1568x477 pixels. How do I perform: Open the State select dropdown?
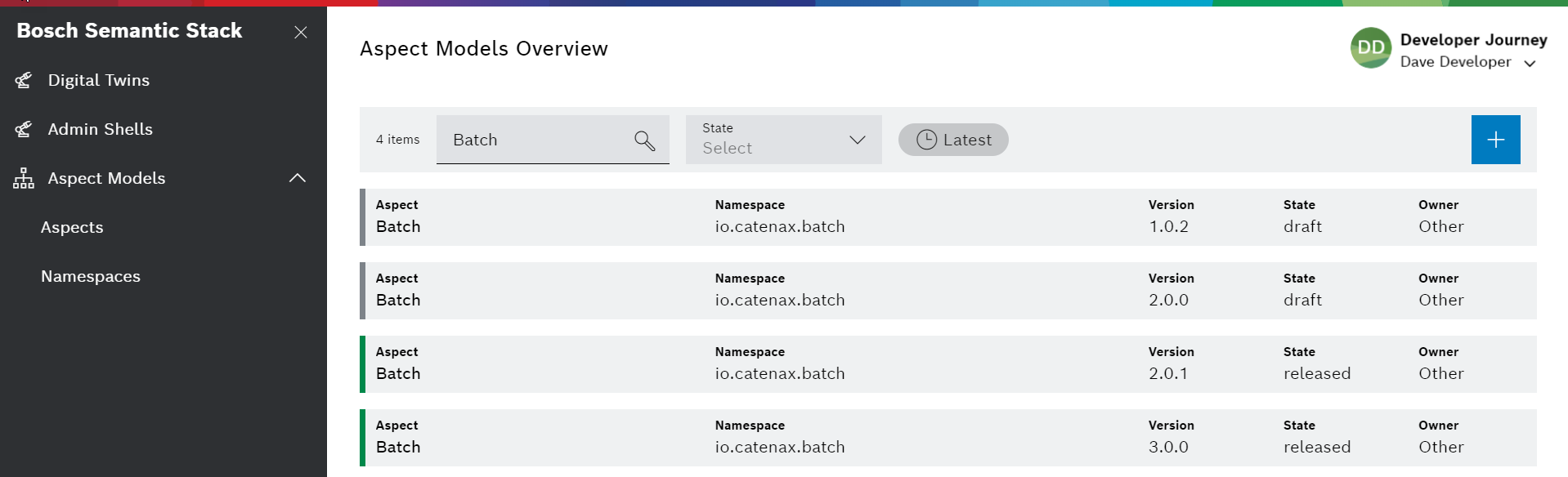783,140
